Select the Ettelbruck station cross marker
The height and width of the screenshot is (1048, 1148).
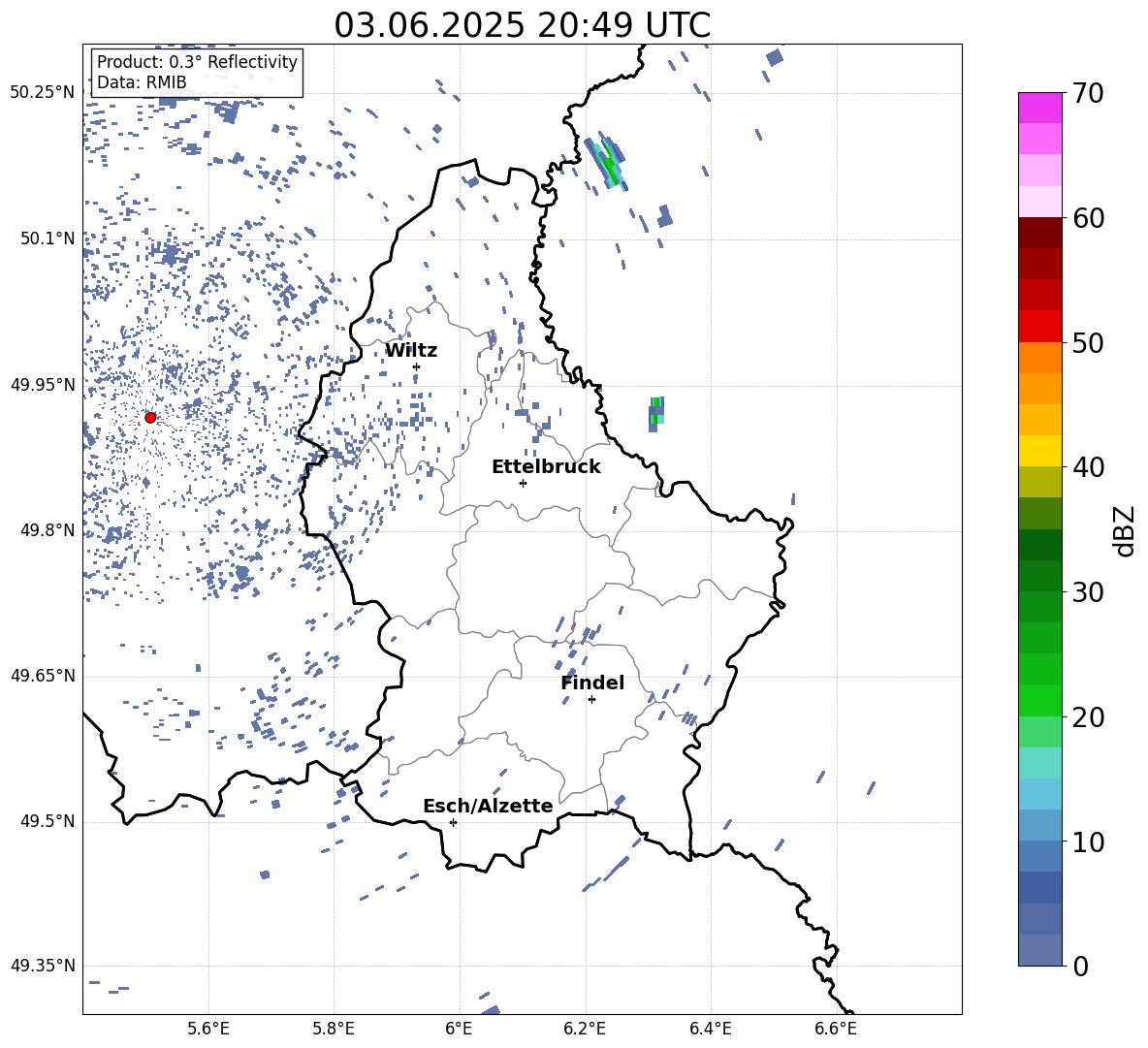523,483
